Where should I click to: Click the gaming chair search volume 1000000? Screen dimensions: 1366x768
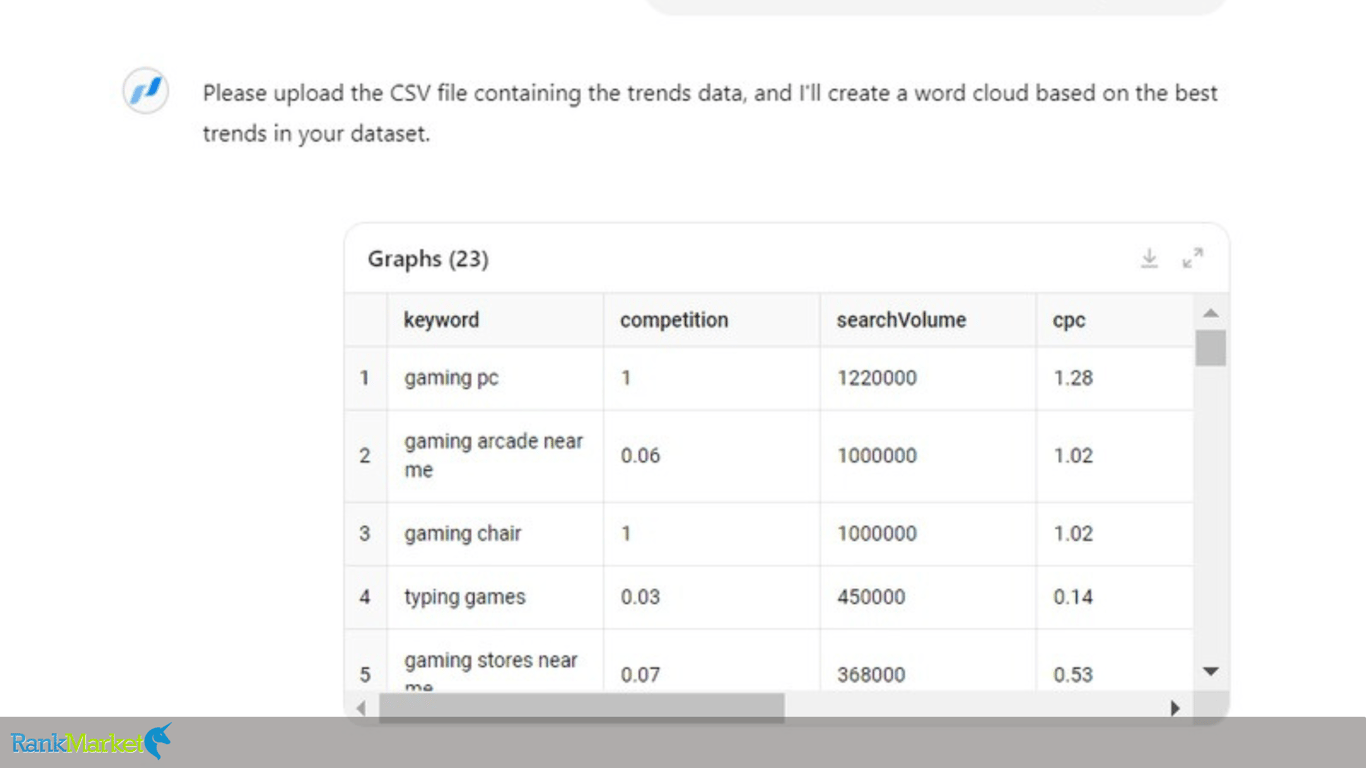coord(928,534)
